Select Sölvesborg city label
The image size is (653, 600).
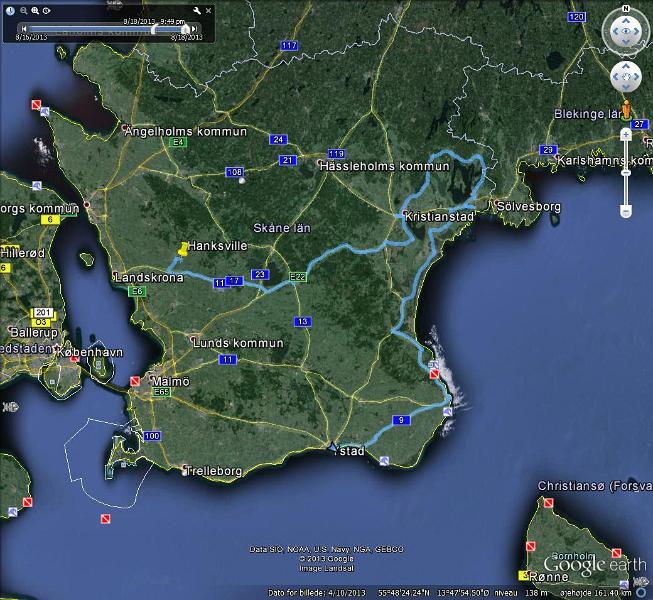coord(529,207)
